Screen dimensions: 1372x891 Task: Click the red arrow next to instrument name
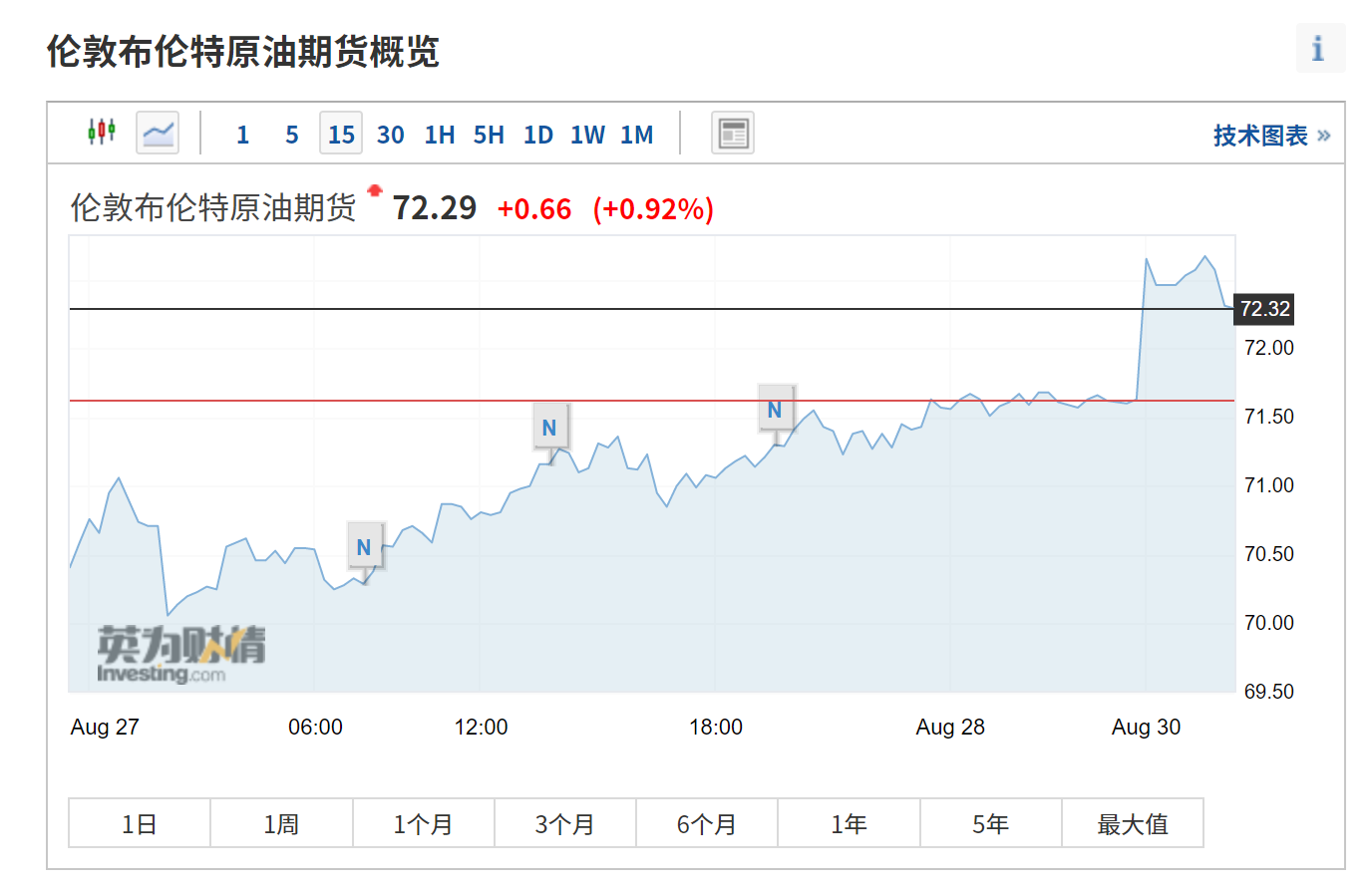375,190
